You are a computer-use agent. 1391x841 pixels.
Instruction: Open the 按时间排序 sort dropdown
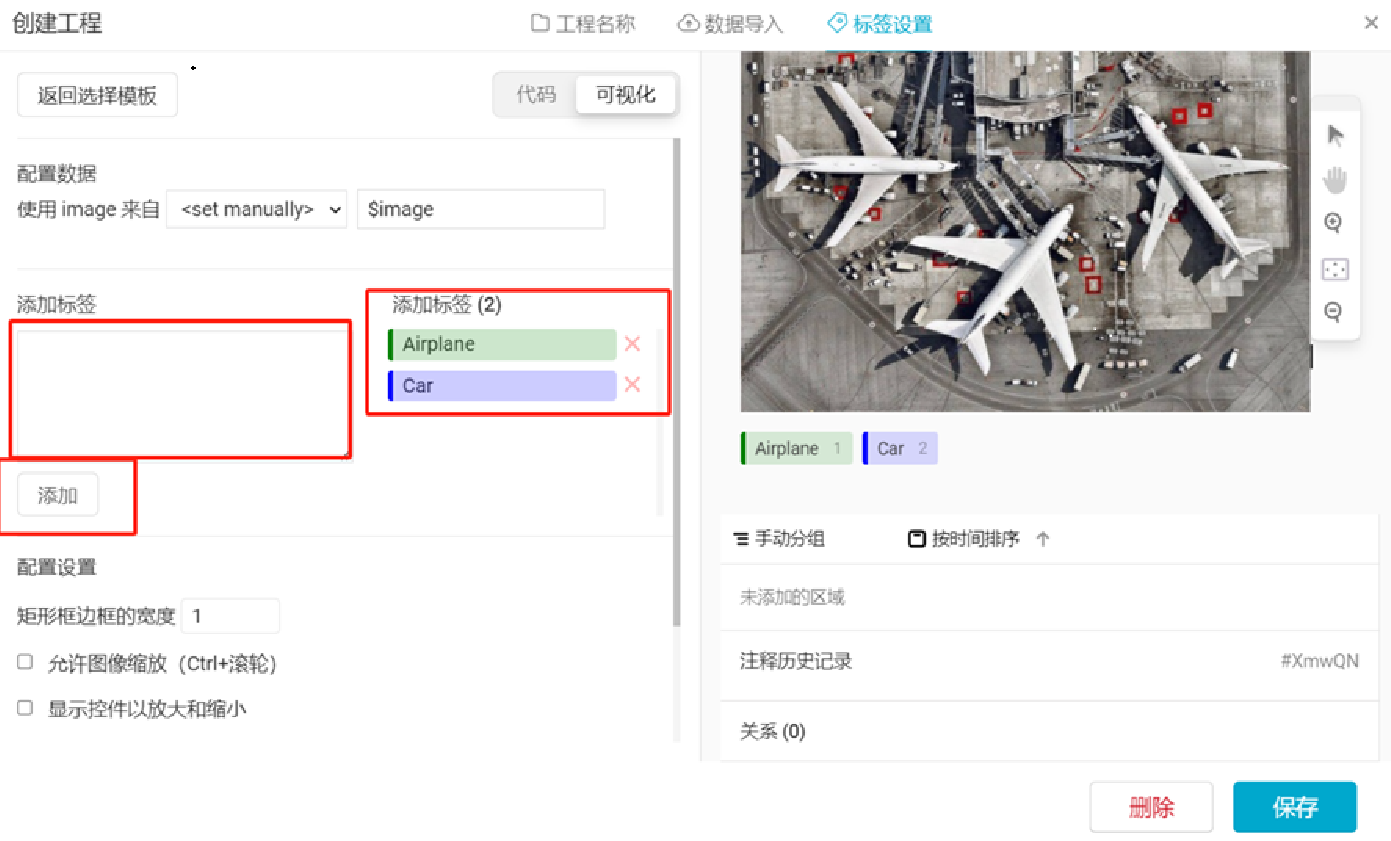click(x=964, y=539)
